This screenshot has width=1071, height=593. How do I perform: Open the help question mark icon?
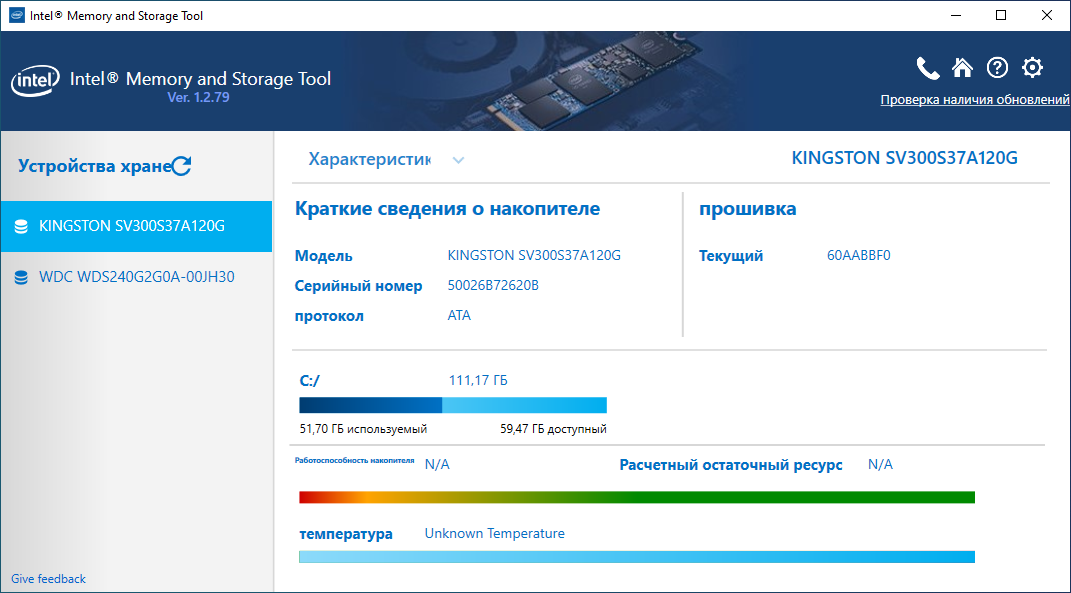tap(997, 68)
